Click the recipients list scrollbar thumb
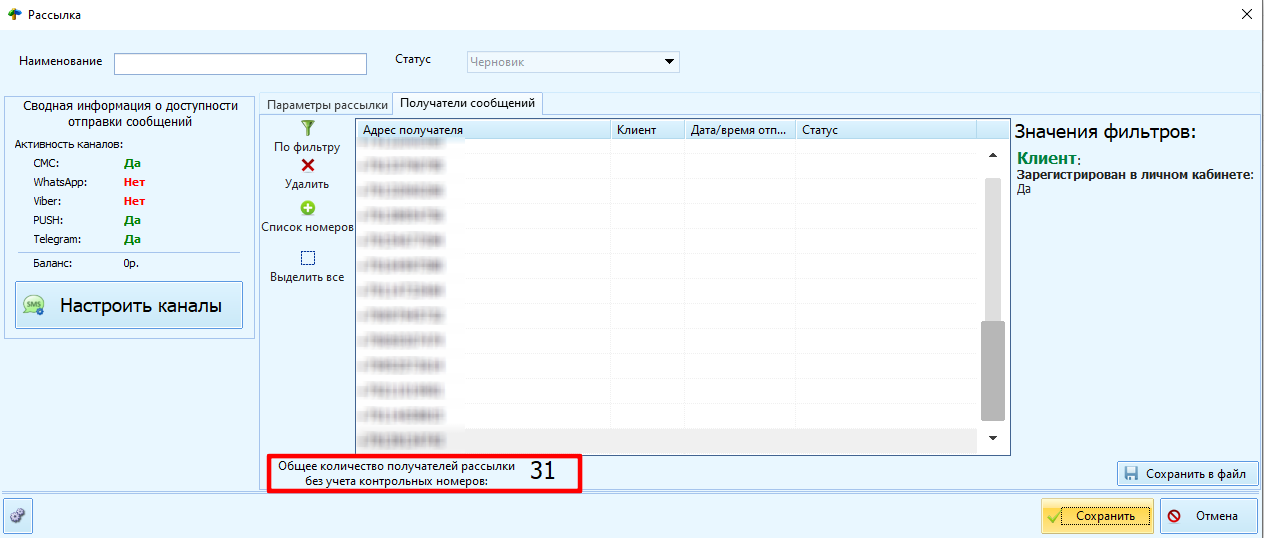 tap(992, 371)
